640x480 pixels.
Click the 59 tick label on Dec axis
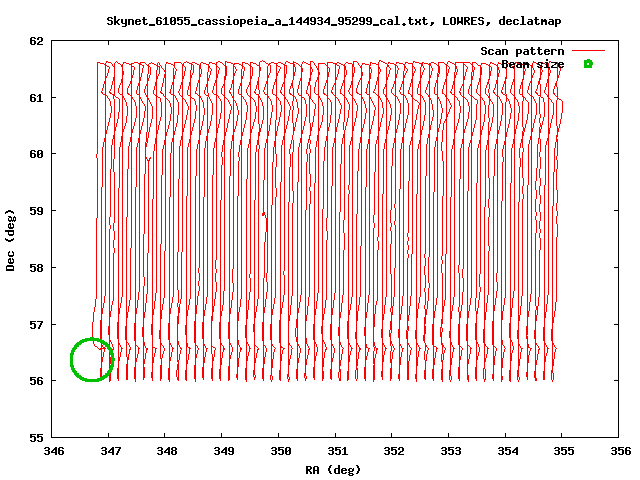click(x=36, y=211)
